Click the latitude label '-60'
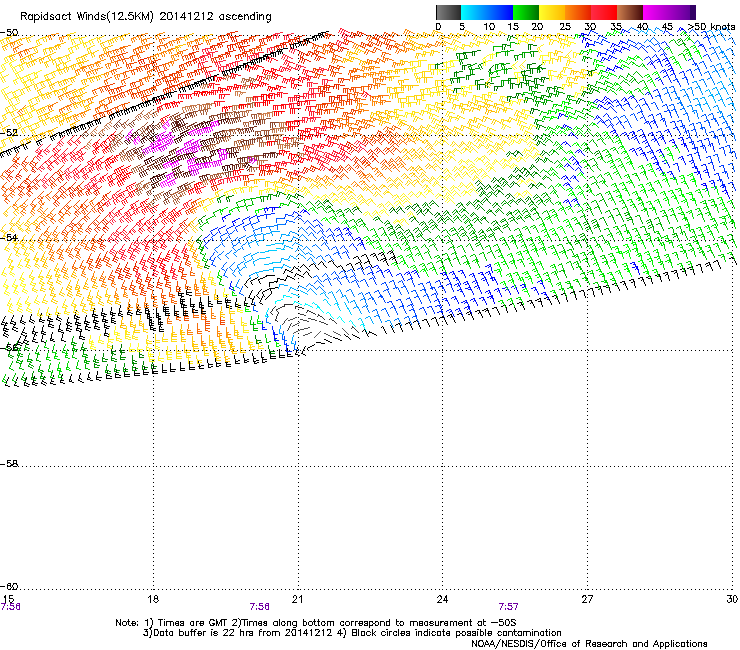 pos(9,586)
